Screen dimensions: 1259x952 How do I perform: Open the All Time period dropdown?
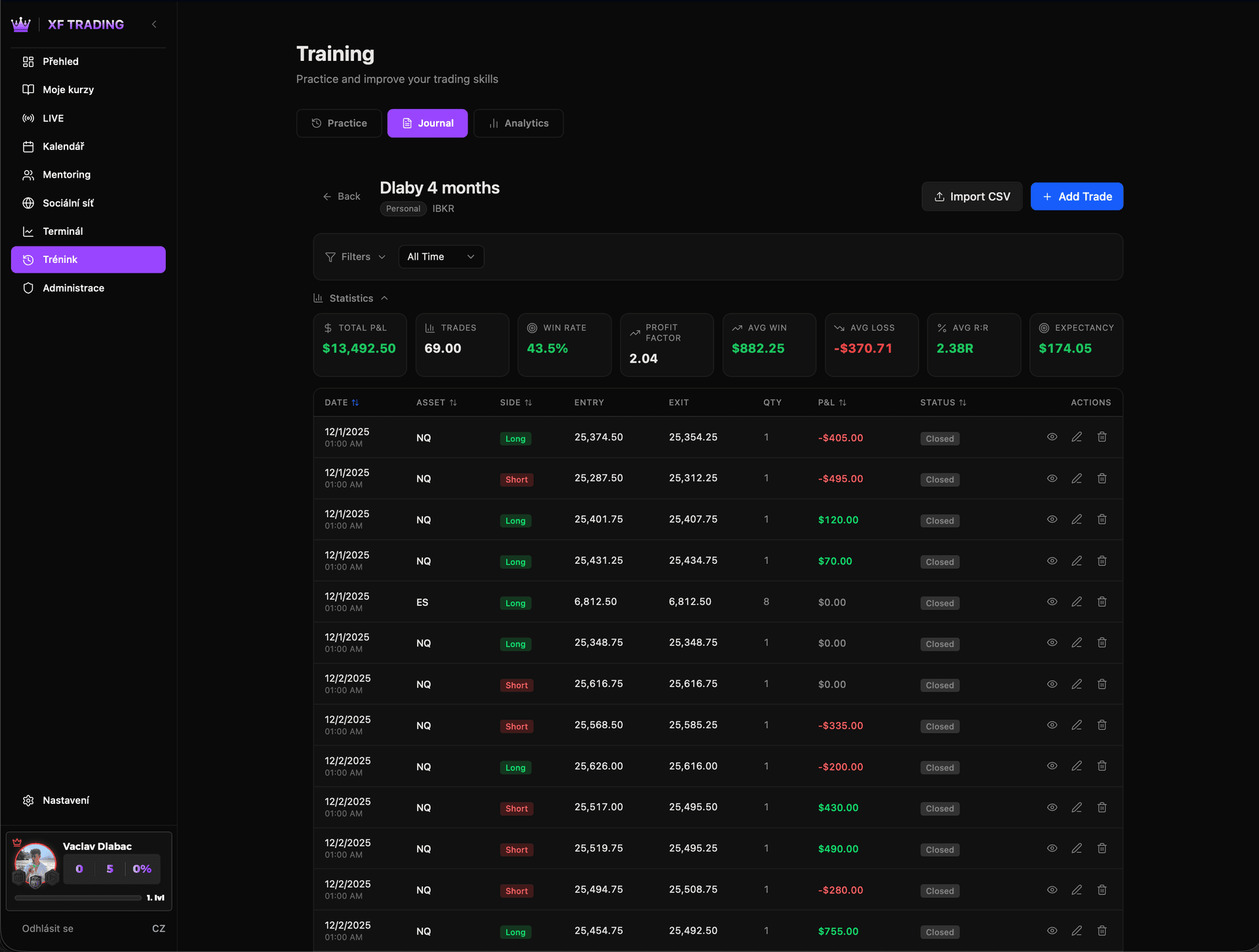click(441, 257)
